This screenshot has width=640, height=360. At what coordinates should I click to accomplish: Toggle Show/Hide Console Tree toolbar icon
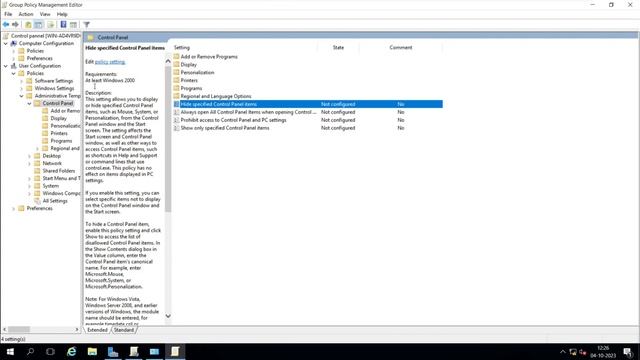(38, 25)
